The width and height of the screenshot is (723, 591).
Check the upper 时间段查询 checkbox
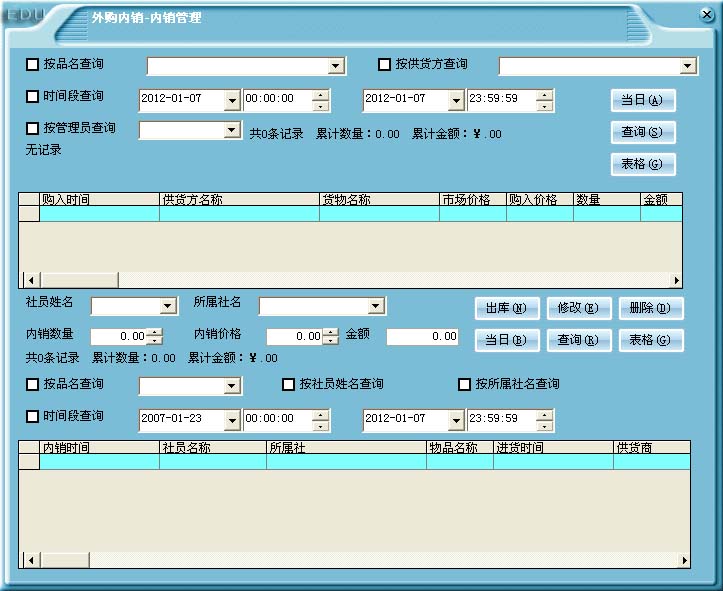point(32,97)
